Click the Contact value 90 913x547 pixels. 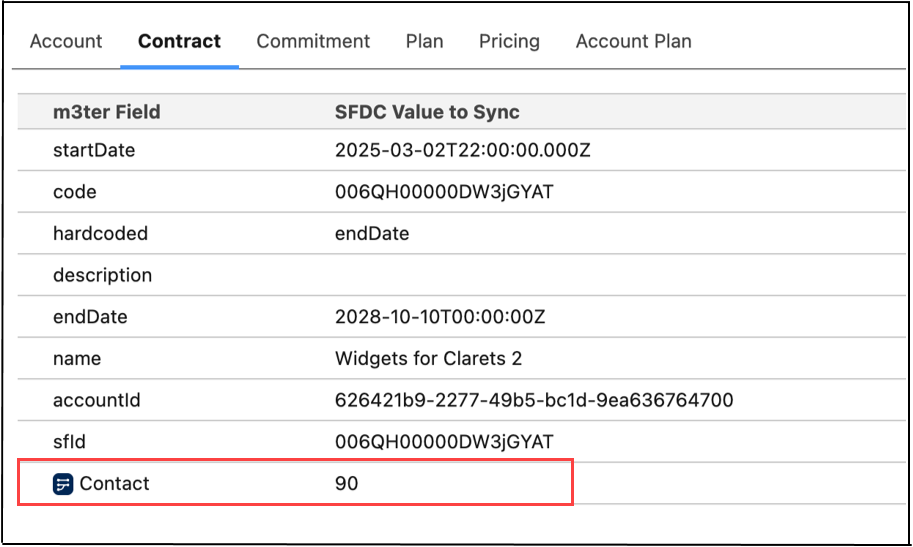[x=347, y=484]
